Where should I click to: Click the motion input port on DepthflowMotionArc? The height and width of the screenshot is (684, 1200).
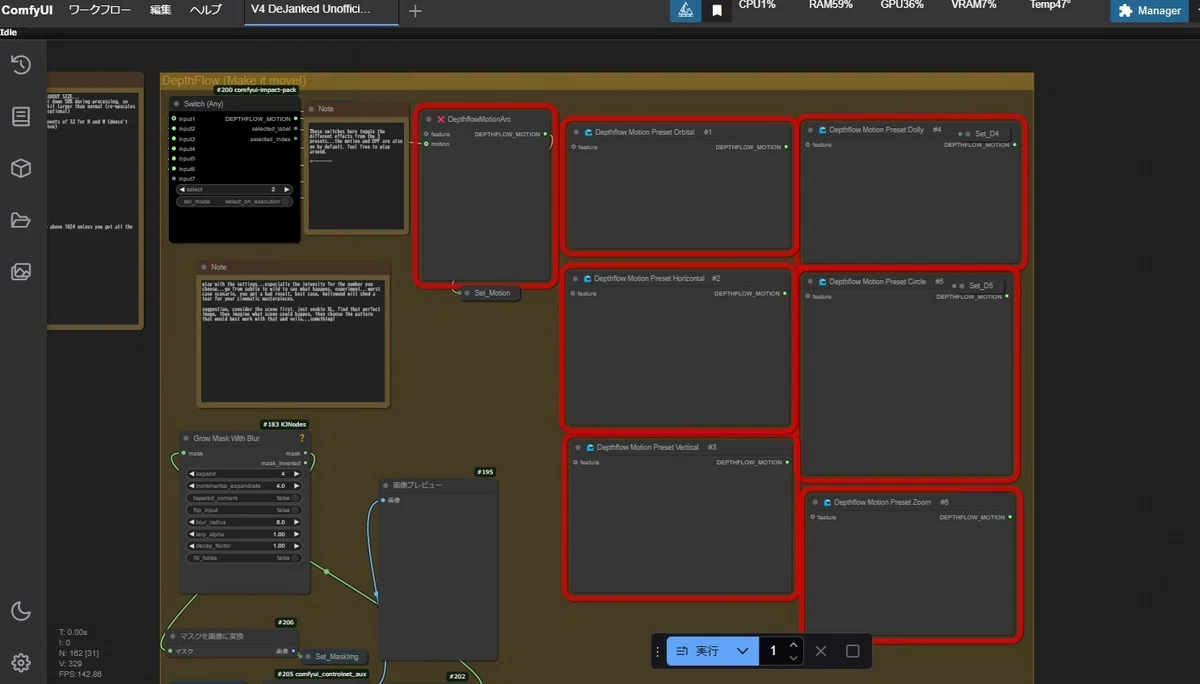click(426, 144)
